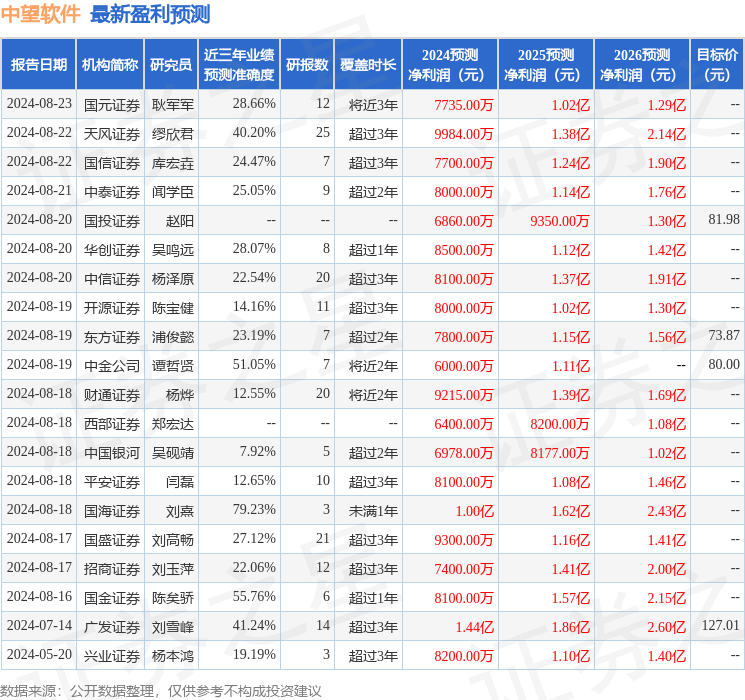Click the 国元证券 institution cell
The height and width of the screenshot is (700, 745).
[x=112, y=105]
